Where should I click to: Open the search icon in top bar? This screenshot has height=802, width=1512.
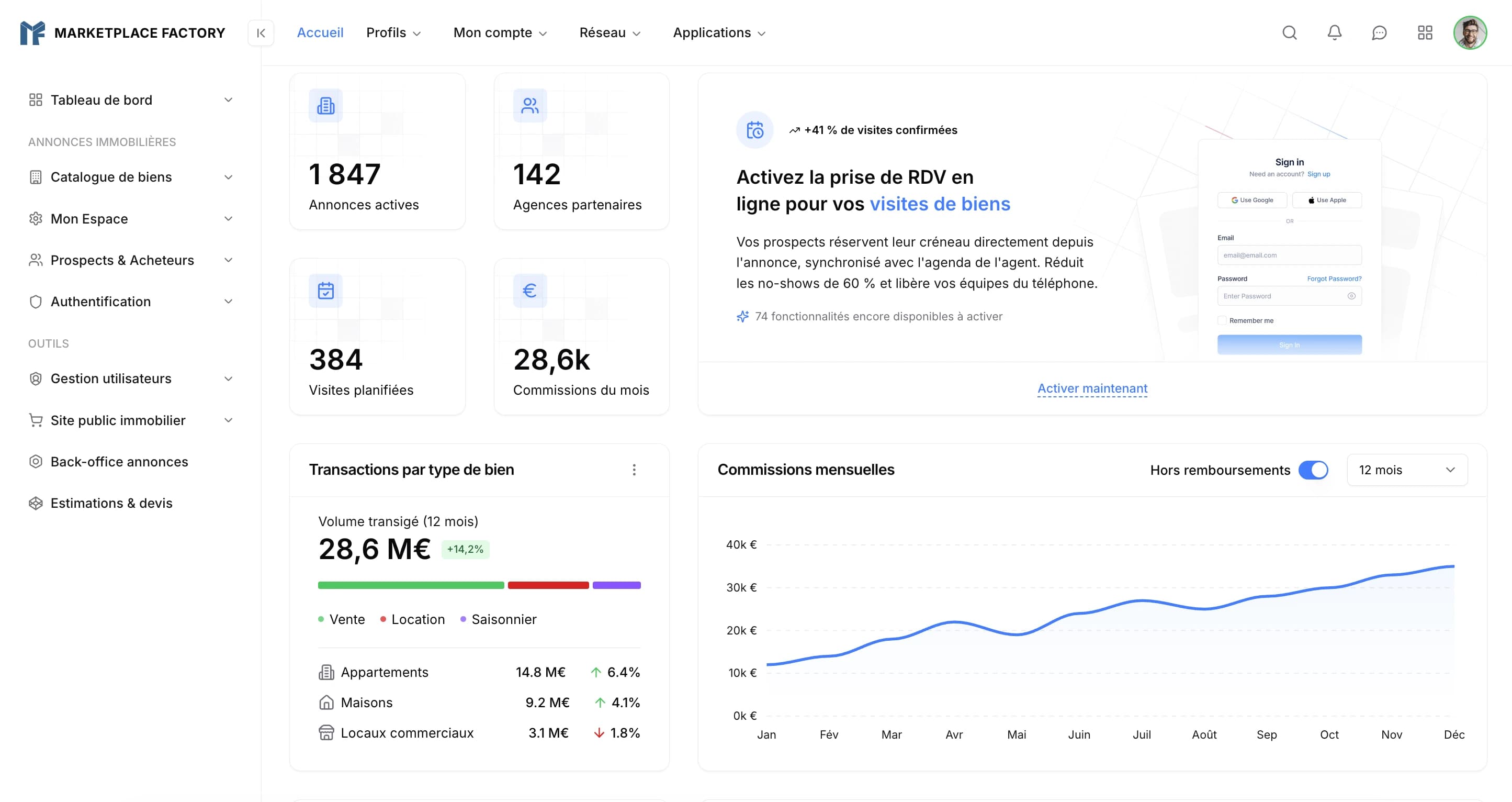(x=1289, y=32)
